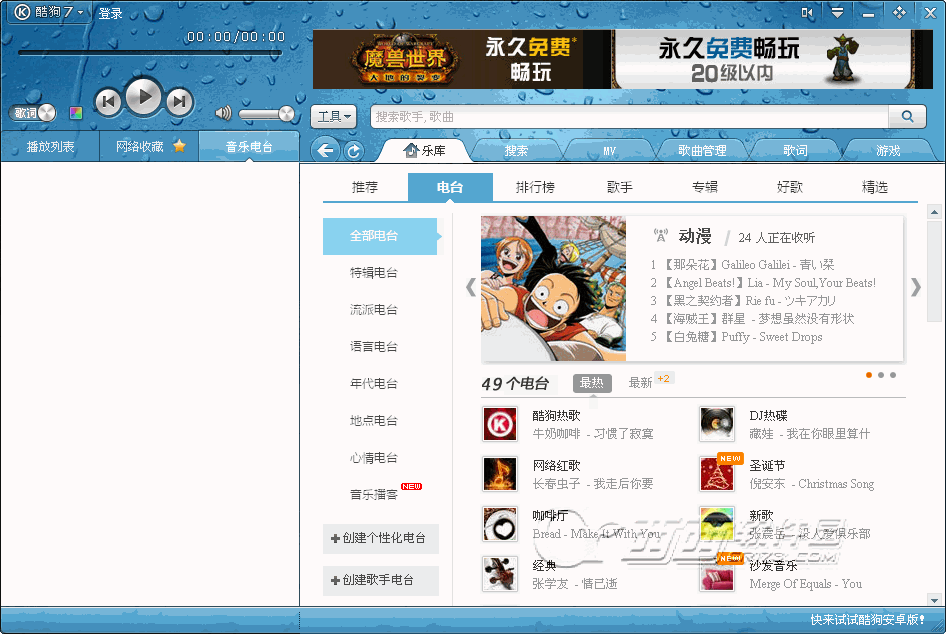Screen dimensions: 946x634
Task: Open the colorful skin picker icon
Action: [x=76, y=113]
